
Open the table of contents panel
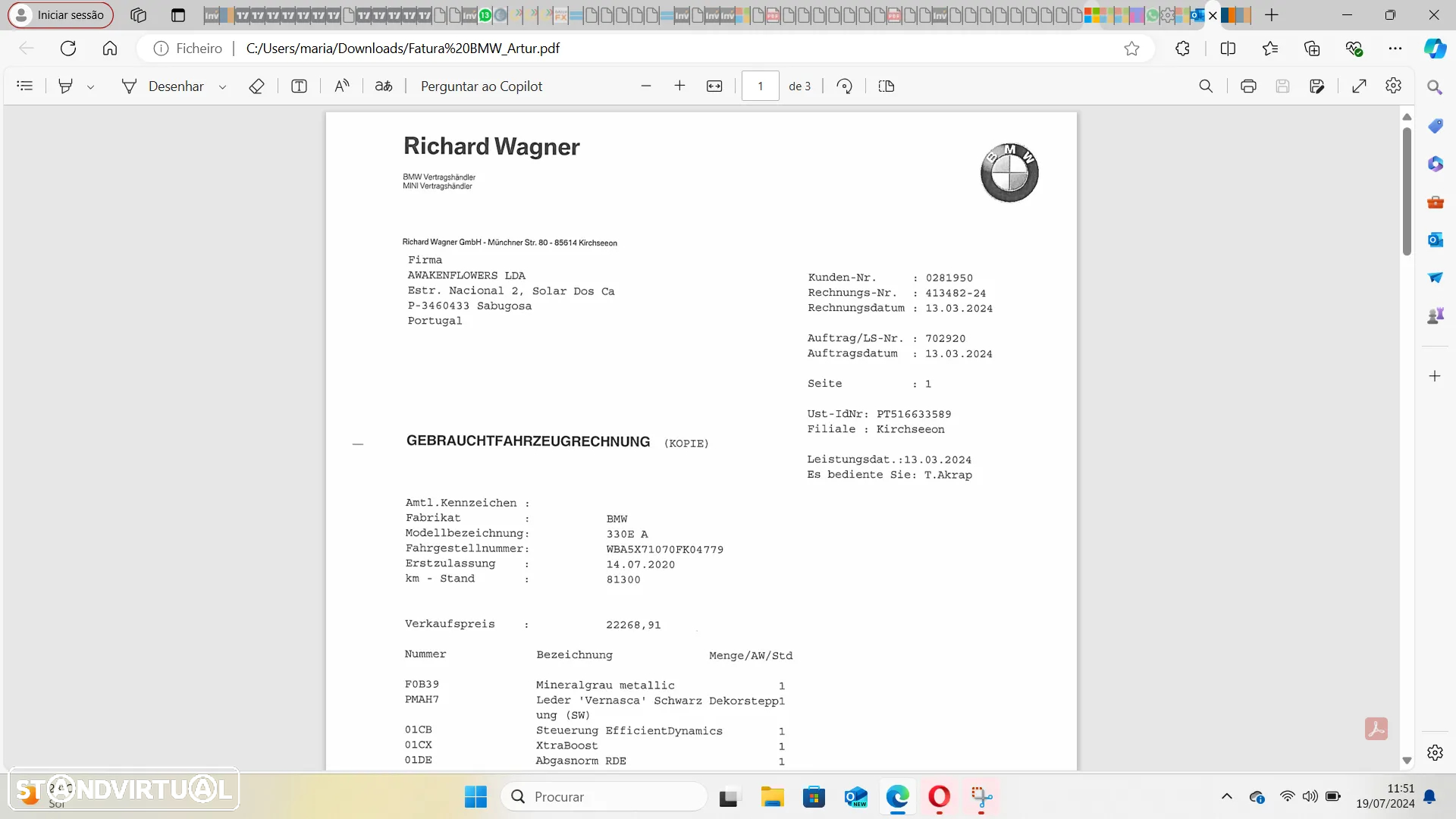pyautogui.click(x=25, y=86)
